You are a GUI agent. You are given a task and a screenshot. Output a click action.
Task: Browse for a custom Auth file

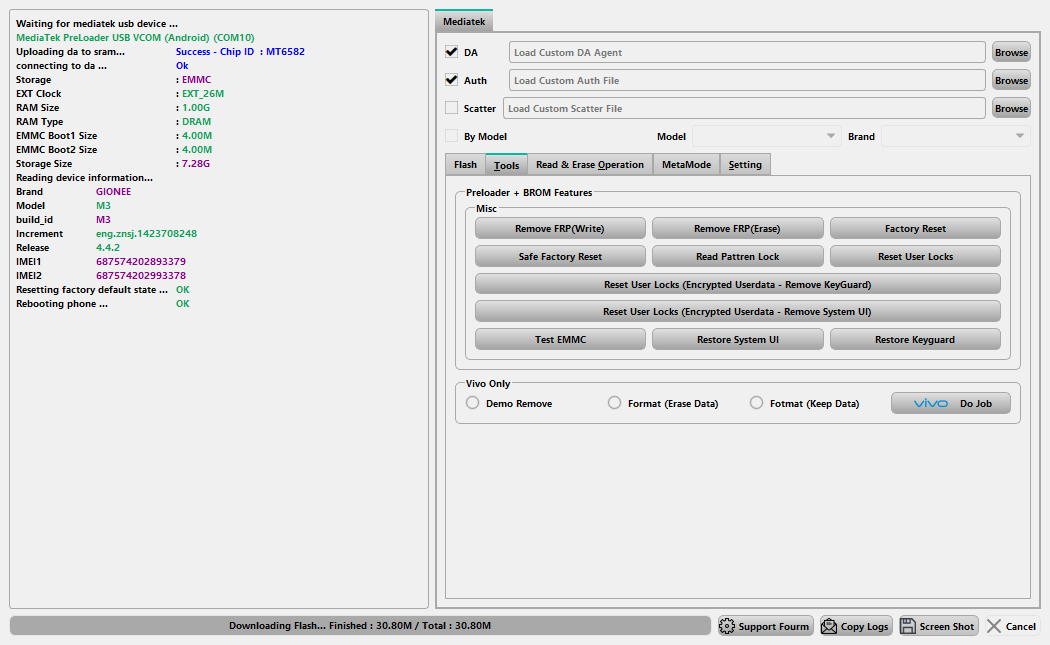(x=1011, y=80)
